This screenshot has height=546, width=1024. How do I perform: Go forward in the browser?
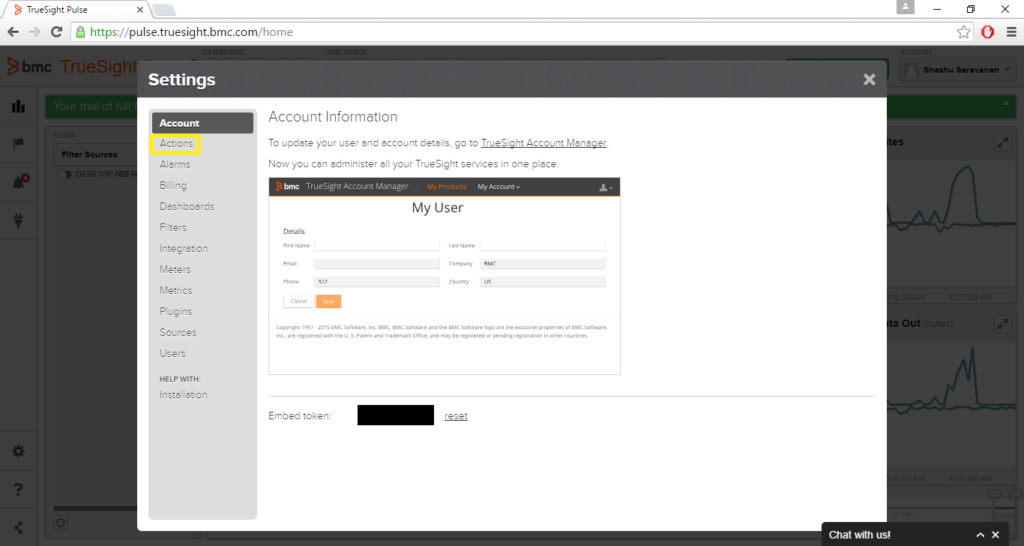(x=35, y=32)
